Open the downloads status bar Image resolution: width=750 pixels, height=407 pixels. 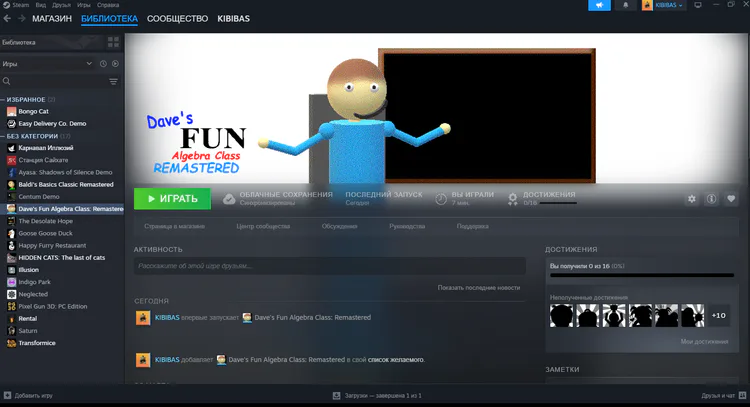click(377, 396)
